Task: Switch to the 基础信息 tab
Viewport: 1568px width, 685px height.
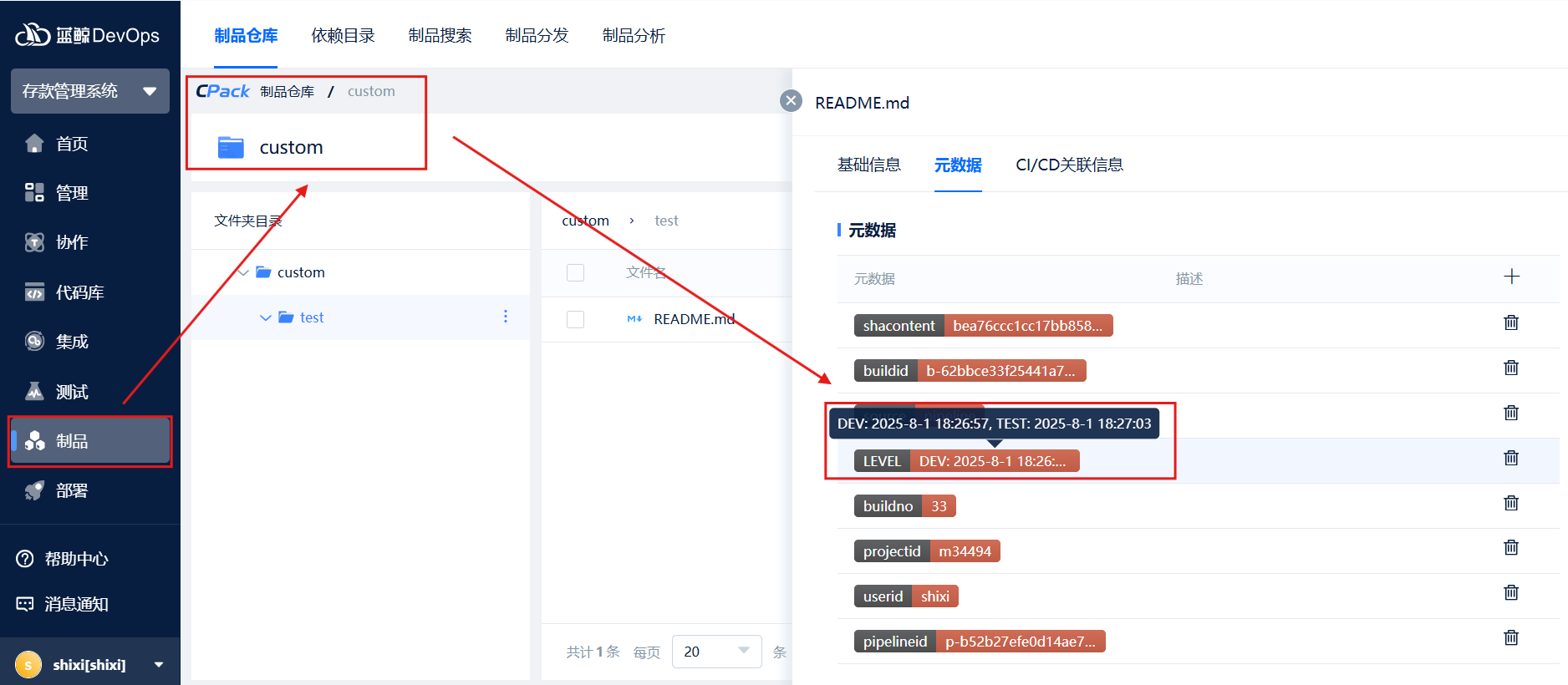Action: click(x=868, y=165)
